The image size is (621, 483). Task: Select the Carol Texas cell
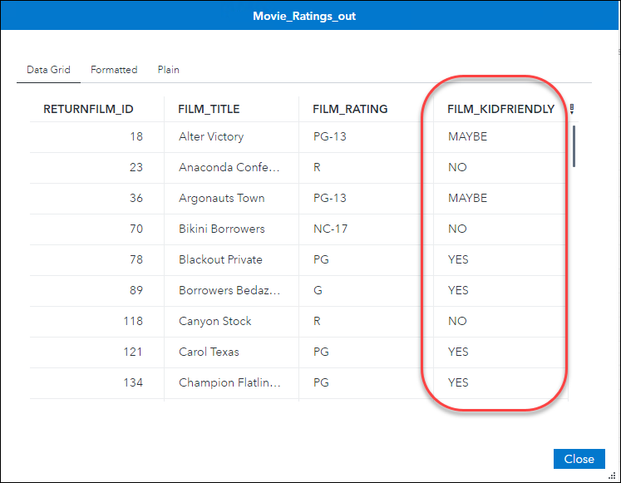coord(208,352)
